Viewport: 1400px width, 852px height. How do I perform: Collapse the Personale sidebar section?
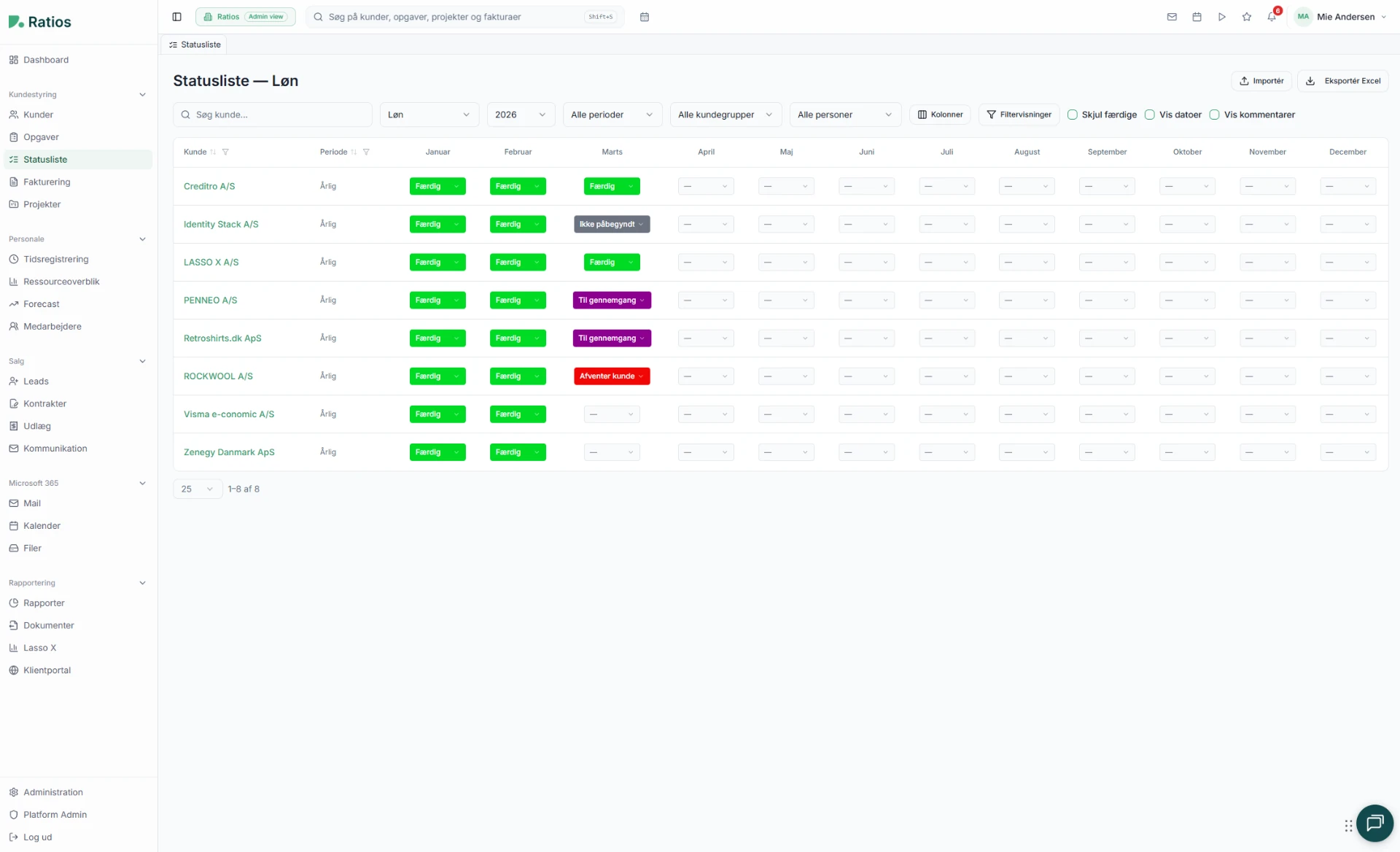(143, 239)
